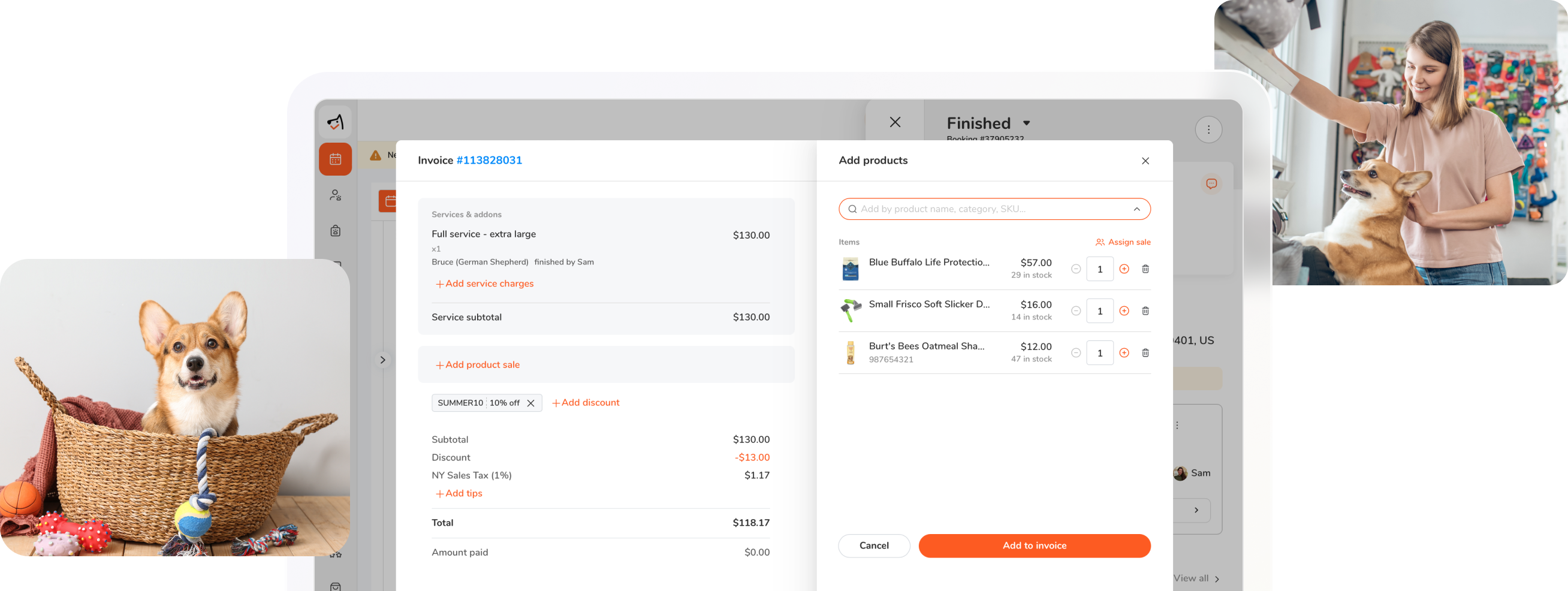Remove the SUMMER10 discount tag
Screen dimensions: 1568x591
pyautogui.click(x=530, y=403)
